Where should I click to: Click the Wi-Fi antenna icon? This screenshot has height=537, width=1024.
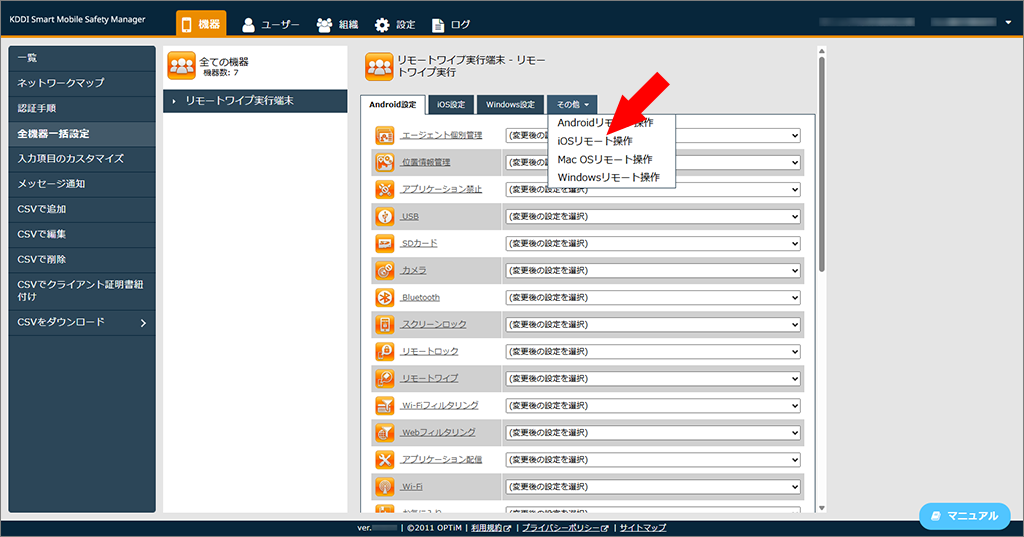pos(385,487)
